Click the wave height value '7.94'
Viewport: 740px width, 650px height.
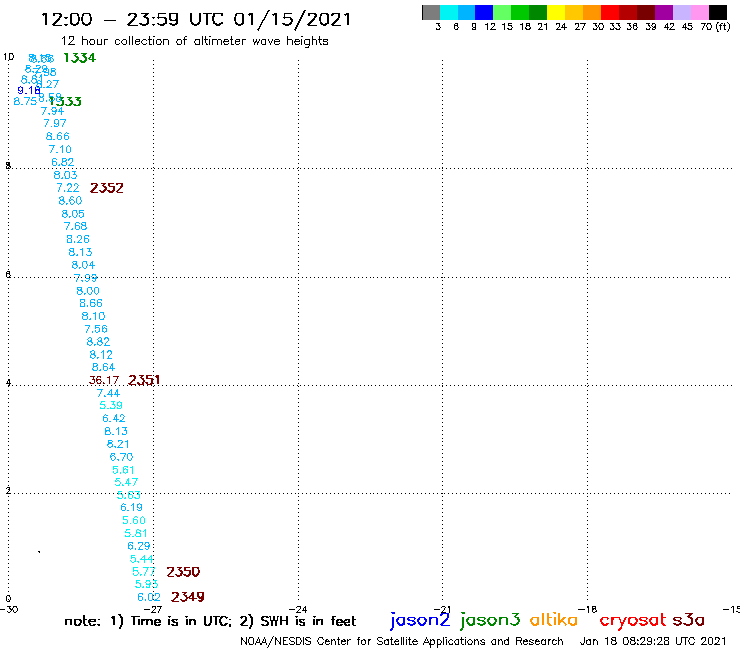pos(52,111)
